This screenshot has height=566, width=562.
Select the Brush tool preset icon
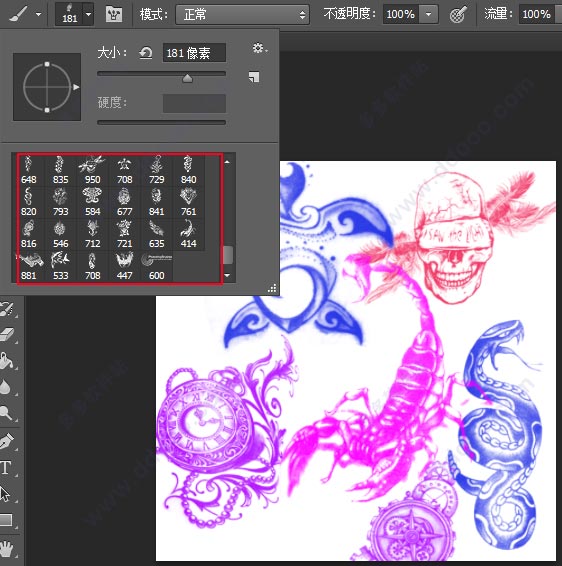point(18,14)
